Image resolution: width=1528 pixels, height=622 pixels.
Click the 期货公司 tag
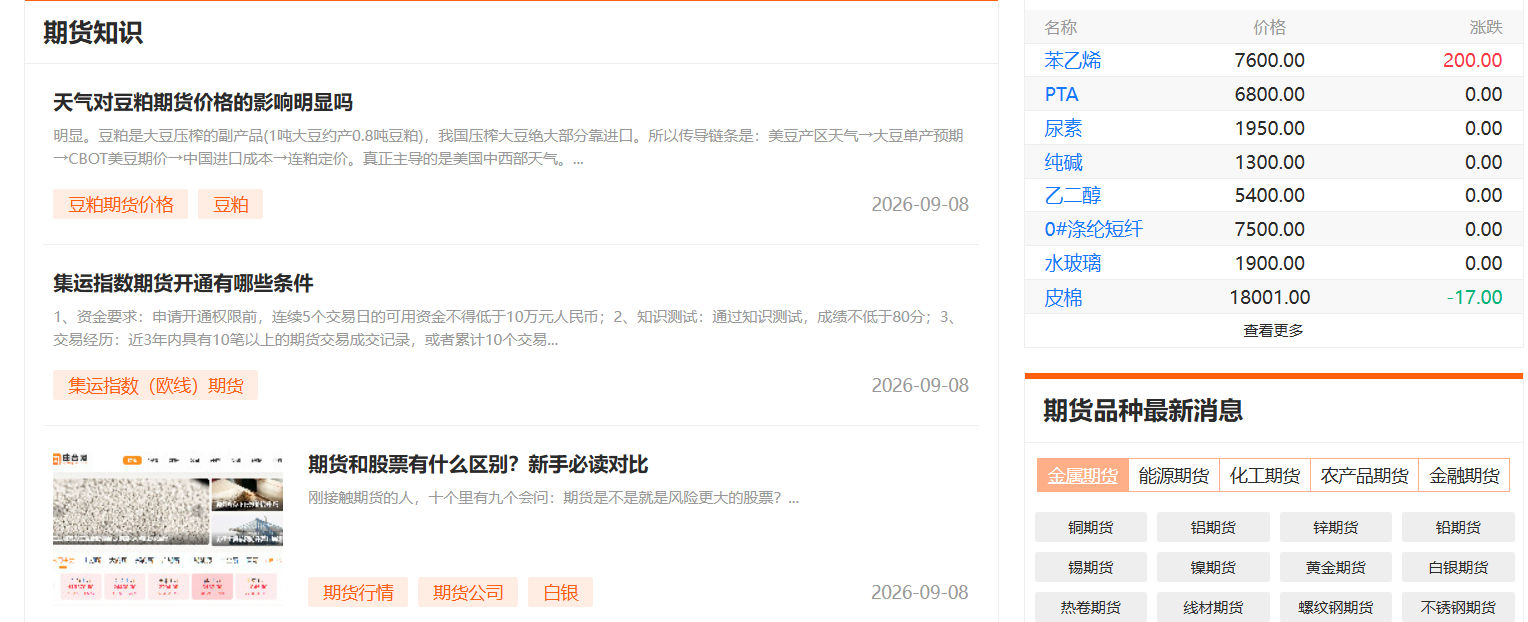[468, 592]
